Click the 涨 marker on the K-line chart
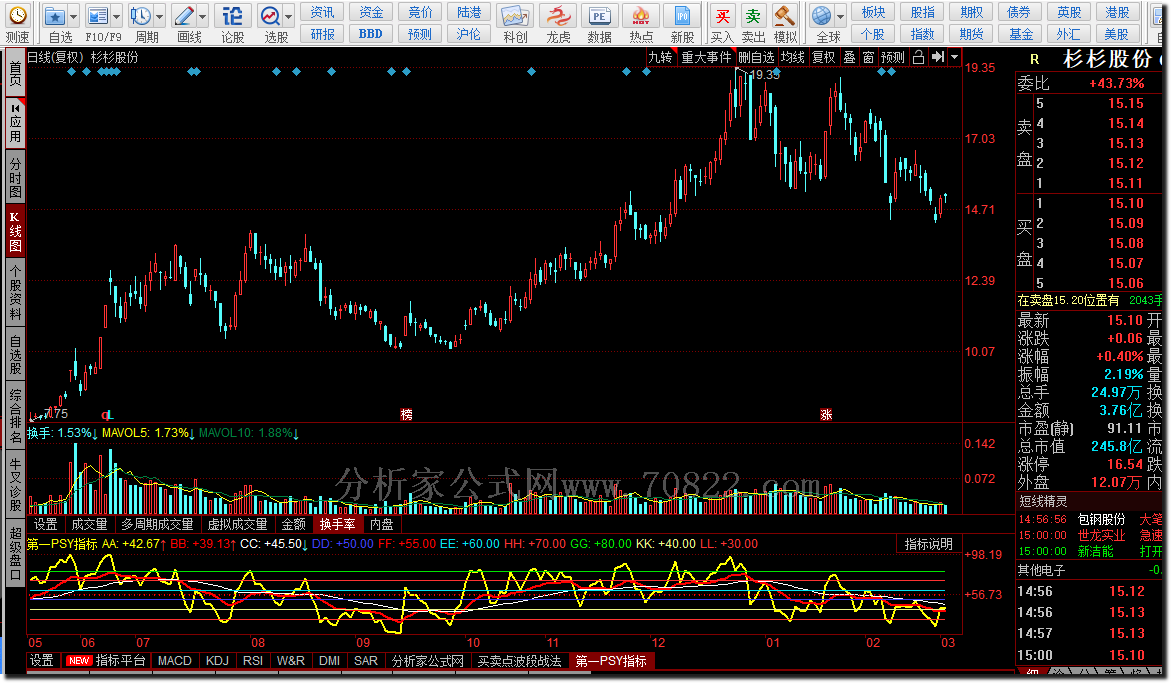The image size is (1172, 683). tap(826, 415)
